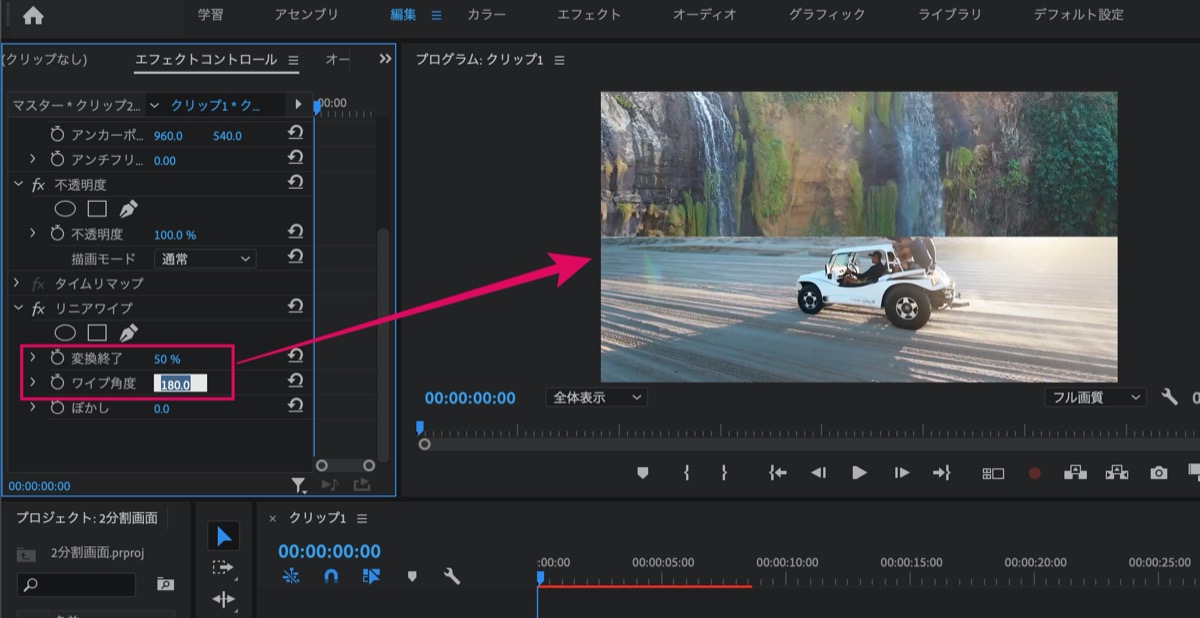Toggle animation stopwatch for ワイプ角度
1200x618 pixels.
click(x=58, y=383)
